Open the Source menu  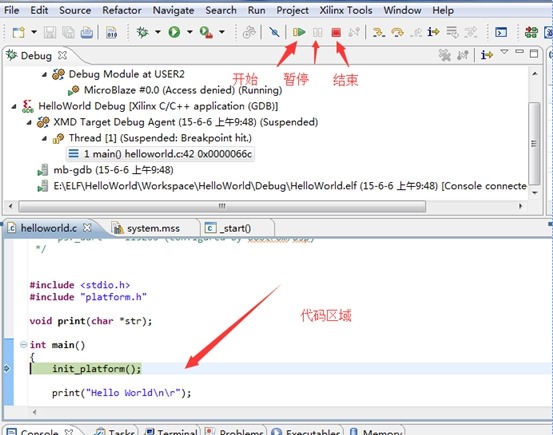tap(75, 10)
